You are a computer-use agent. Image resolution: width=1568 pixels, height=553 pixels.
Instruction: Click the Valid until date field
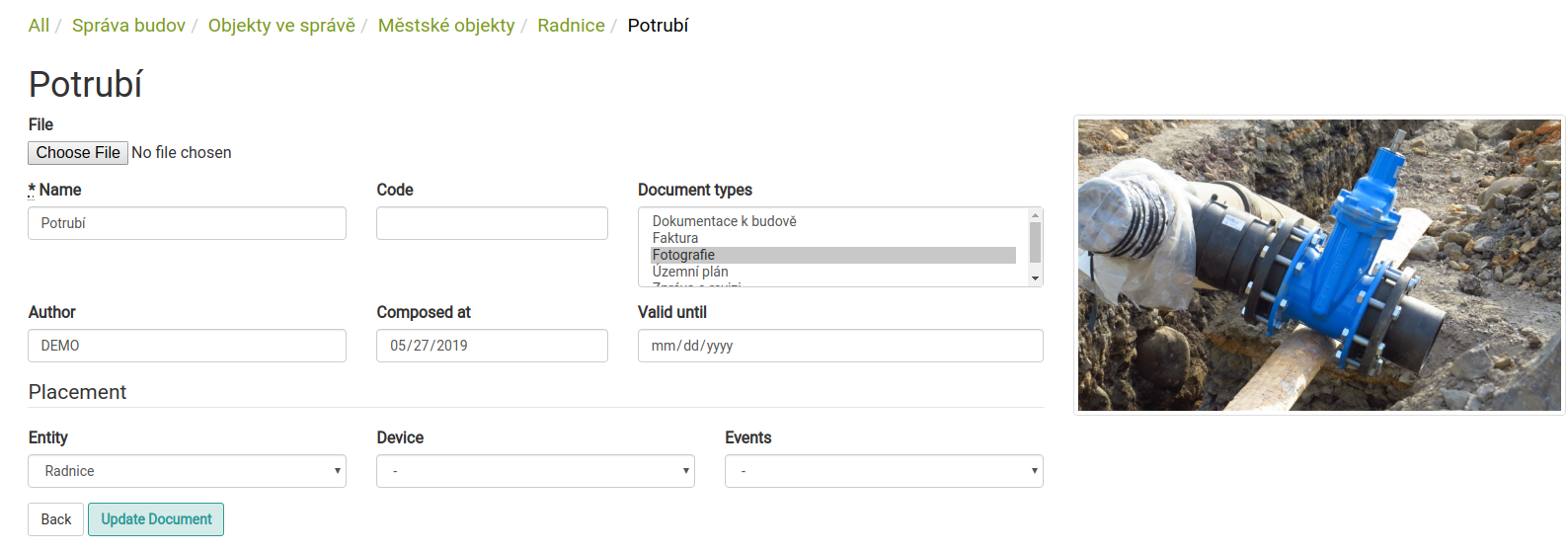pos(840,346)
